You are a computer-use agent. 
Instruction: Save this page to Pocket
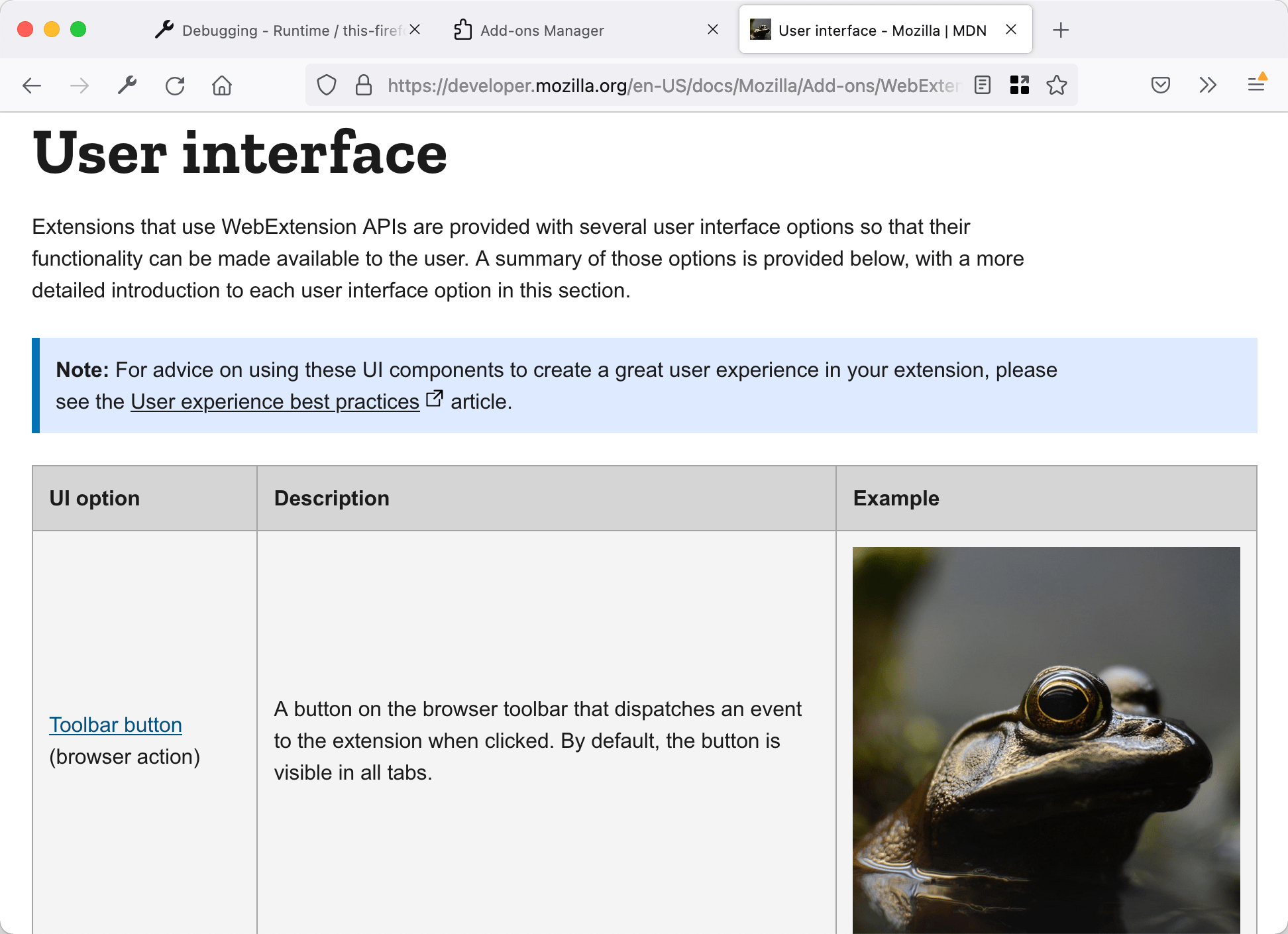point(1160,85)
